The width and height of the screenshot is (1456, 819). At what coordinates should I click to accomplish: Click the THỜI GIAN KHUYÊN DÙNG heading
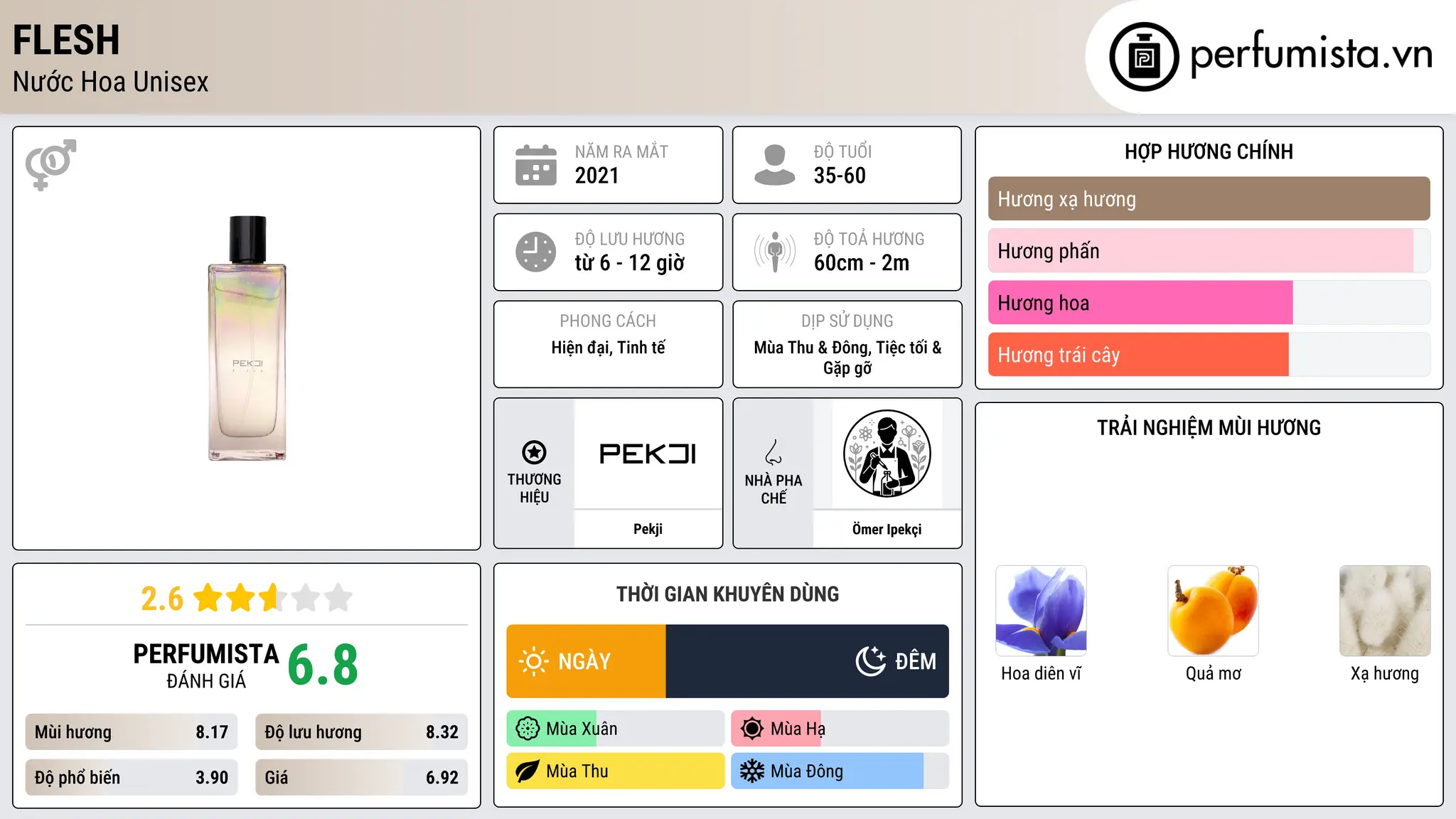coord(727,594)
